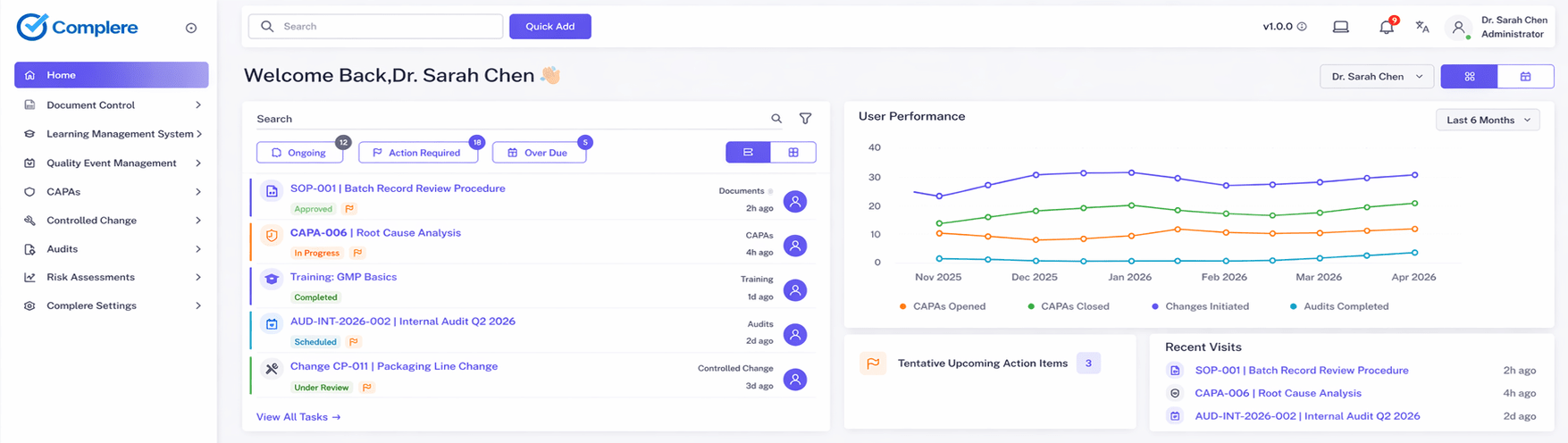
Task: Open recent visit SOP-001 Batch Record Review
Action: [1302, 371]
